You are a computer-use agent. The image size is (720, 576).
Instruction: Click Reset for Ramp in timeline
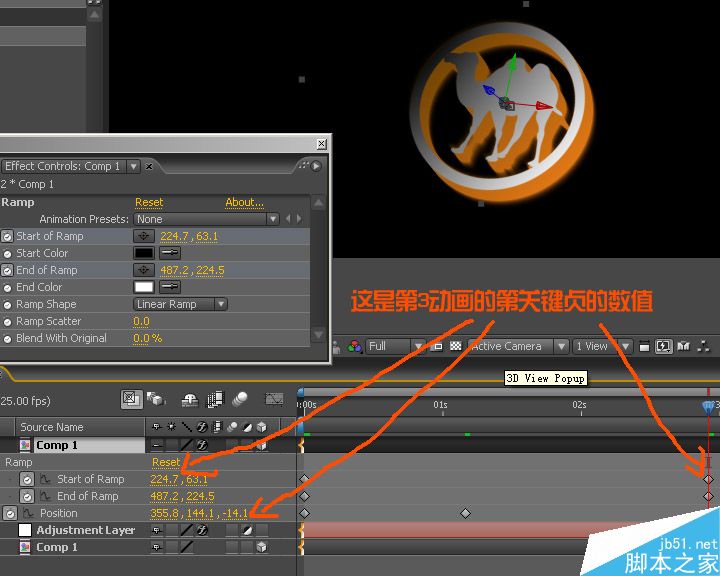pos(166,462)
